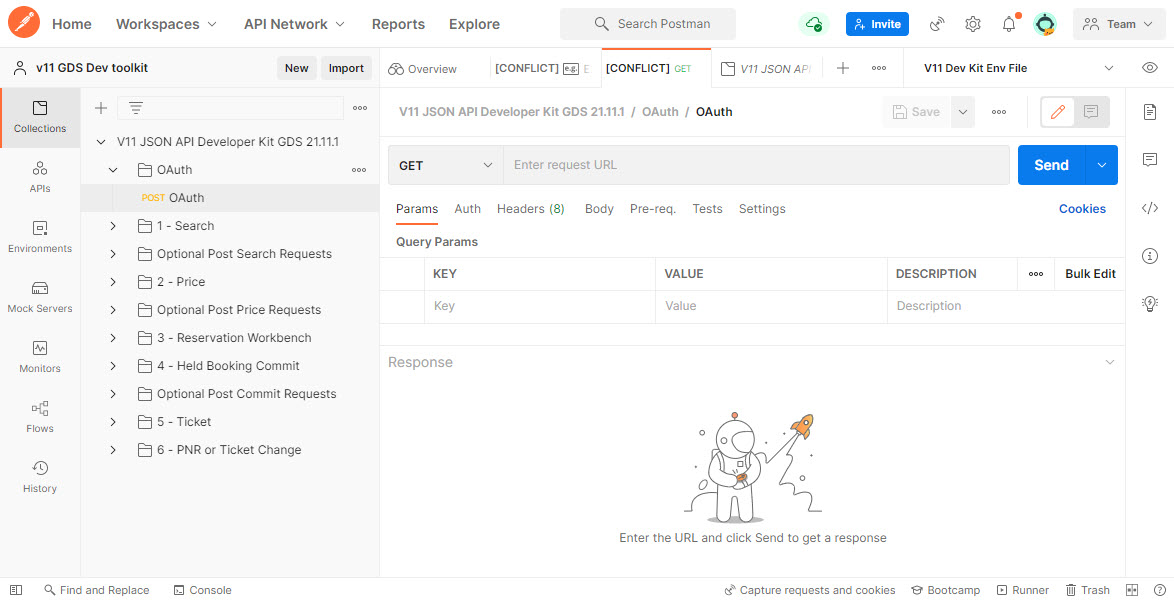The width and height of the screenshot is (1174, 602).
Task: Open Collections in the sidebar
Action: (40, 118)
